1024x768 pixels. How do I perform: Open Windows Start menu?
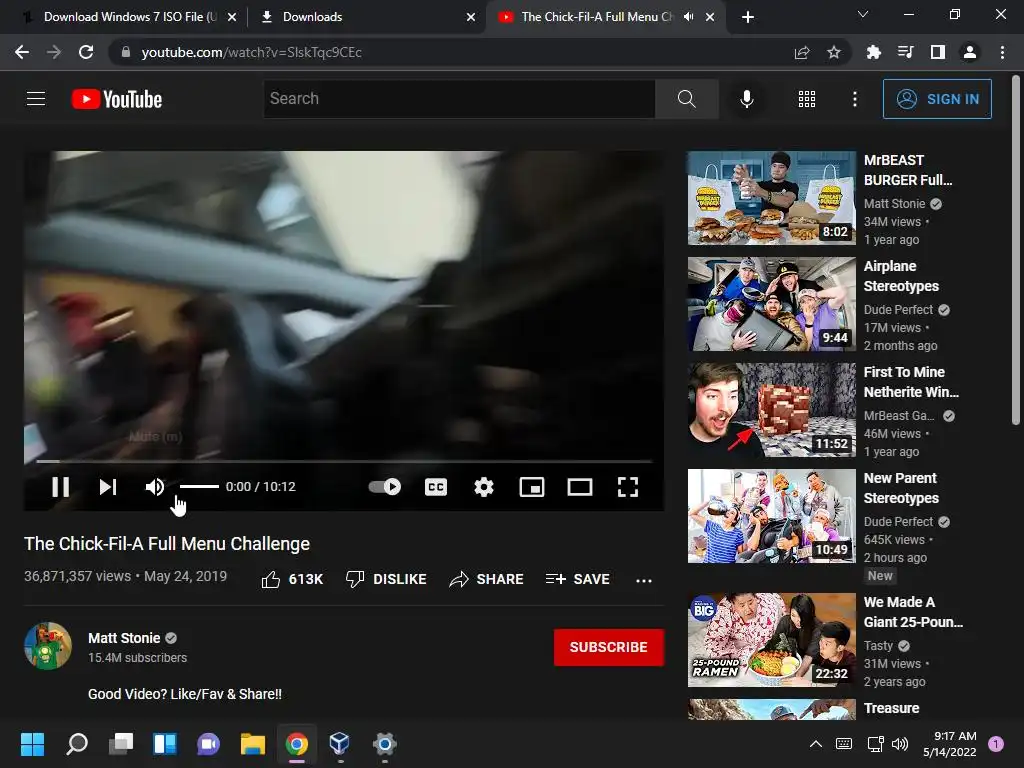click(x=32, y=744)
